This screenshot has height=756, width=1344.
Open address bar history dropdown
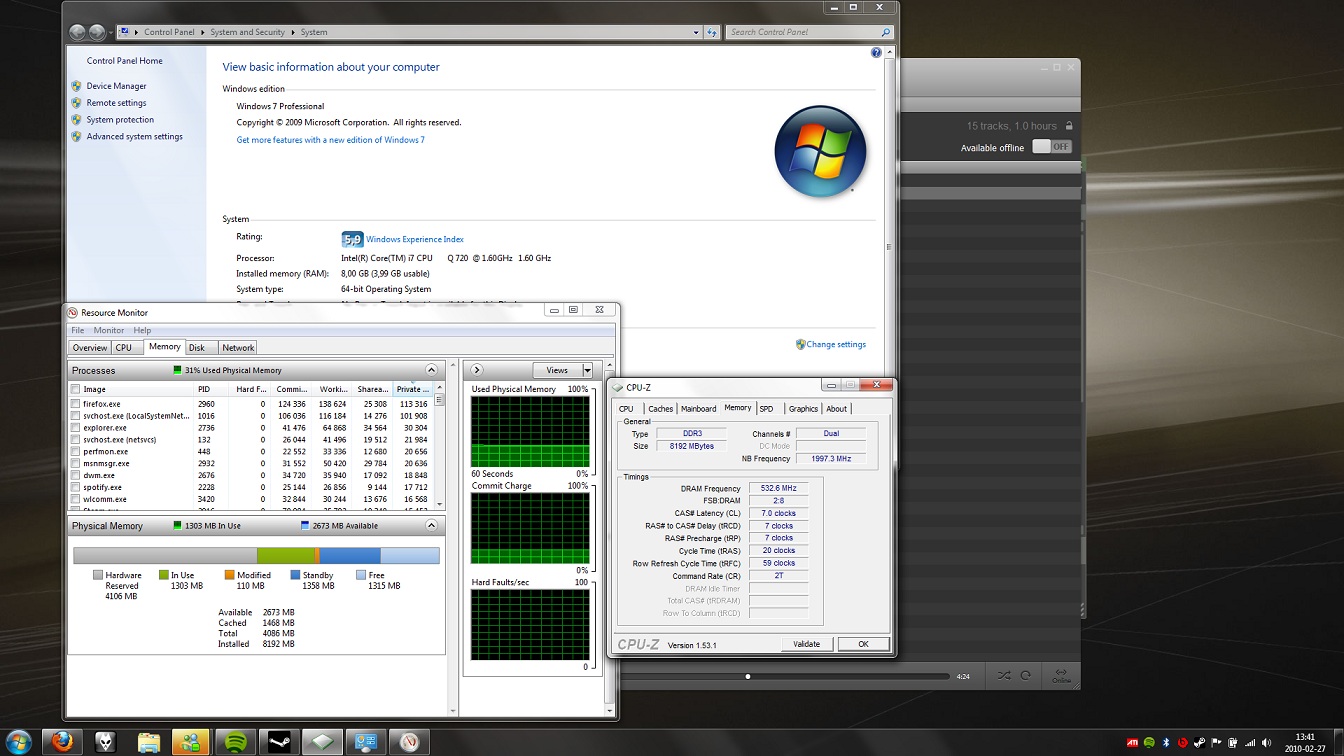point(697,32)
